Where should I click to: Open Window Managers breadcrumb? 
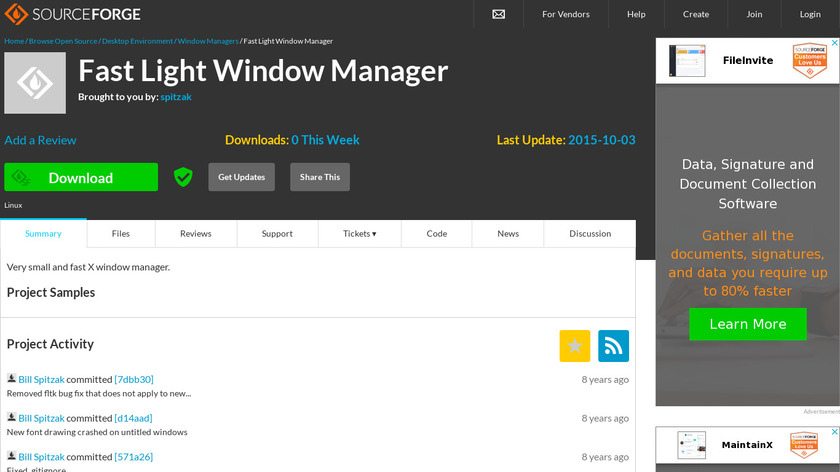coord(208,41)
